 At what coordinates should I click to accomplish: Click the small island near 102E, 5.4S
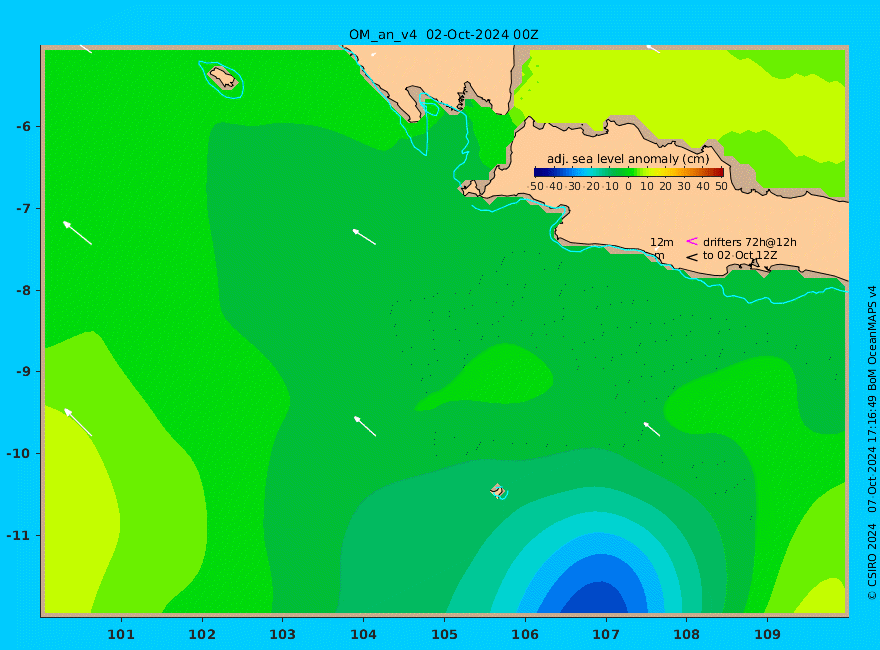(x=223, y=77)
